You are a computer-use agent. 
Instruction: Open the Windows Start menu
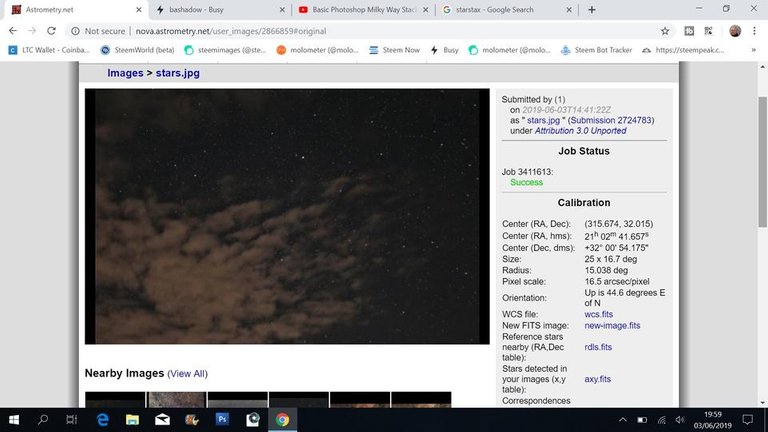14,420
